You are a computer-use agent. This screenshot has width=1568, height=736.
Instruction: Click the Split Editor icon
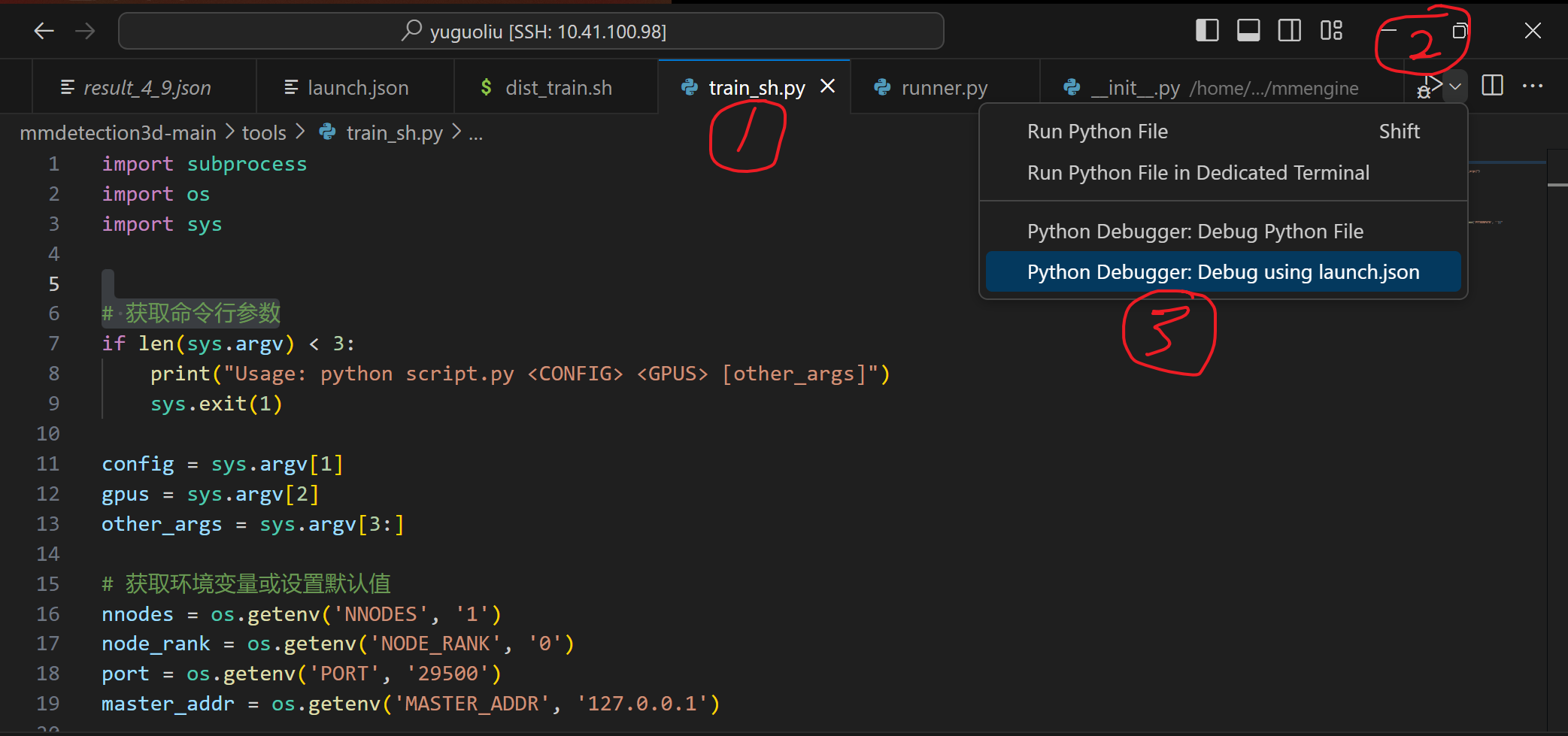pyautogui.click(x=1491, y=86)
